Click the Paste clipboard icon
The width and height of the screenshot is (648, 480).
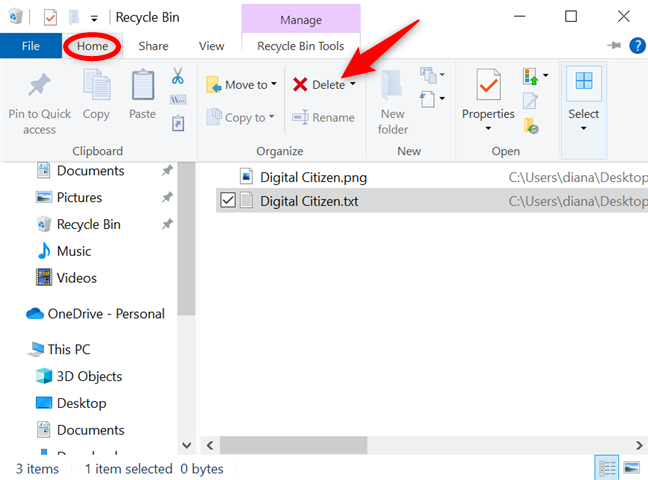tap(143, 85)
